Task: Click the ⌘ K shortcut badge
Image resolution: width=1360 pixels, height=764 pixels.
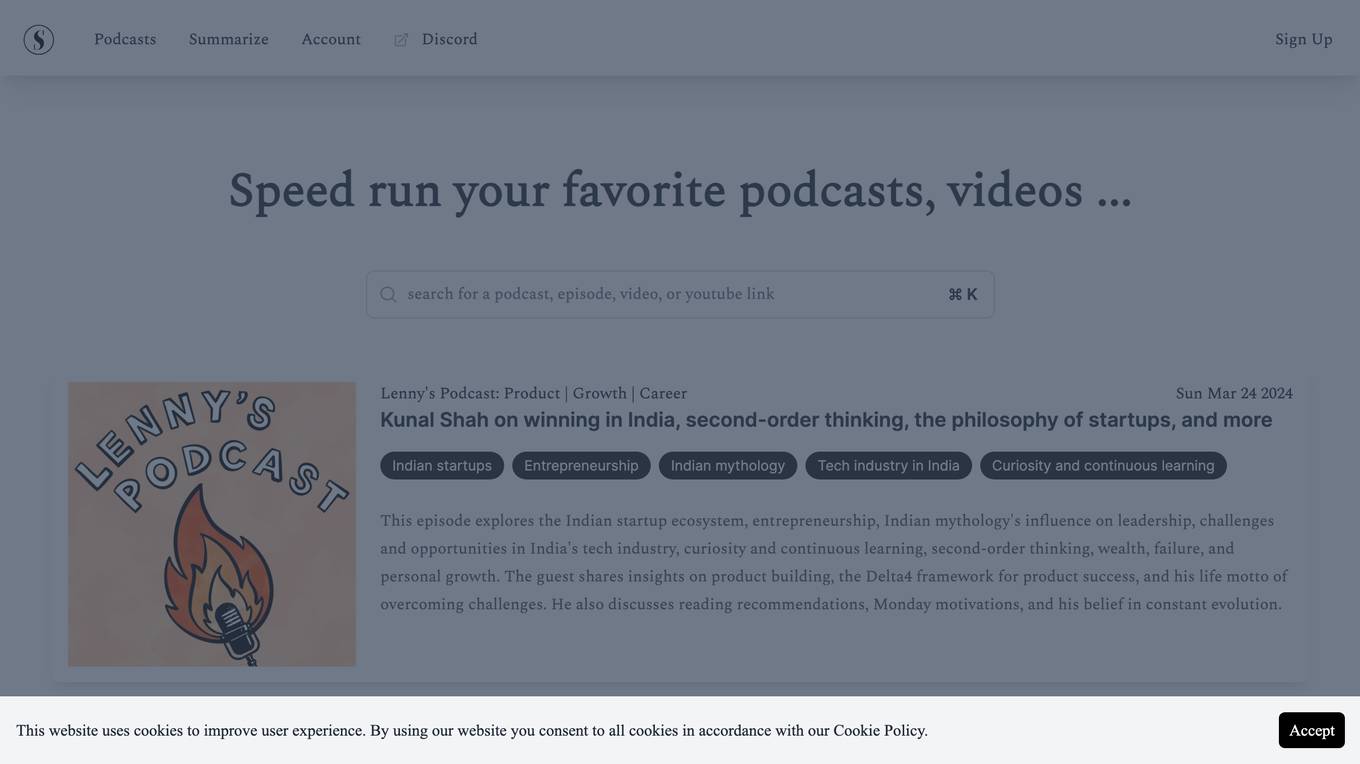Action: pos(962,295)
